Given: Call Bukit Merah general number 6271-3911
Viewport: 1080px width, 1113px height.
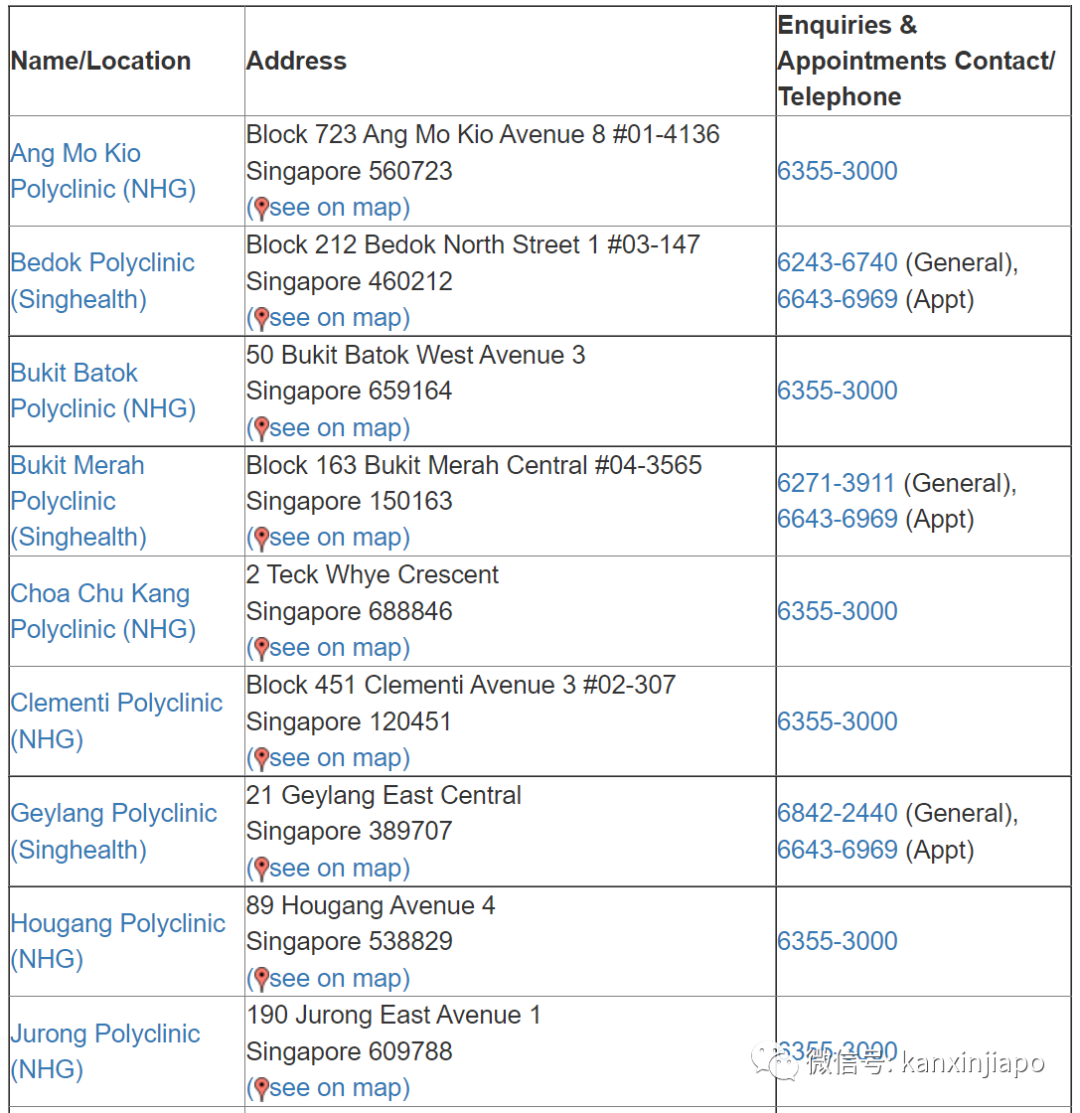Looking at the screenshot, I should pos(836,483).
